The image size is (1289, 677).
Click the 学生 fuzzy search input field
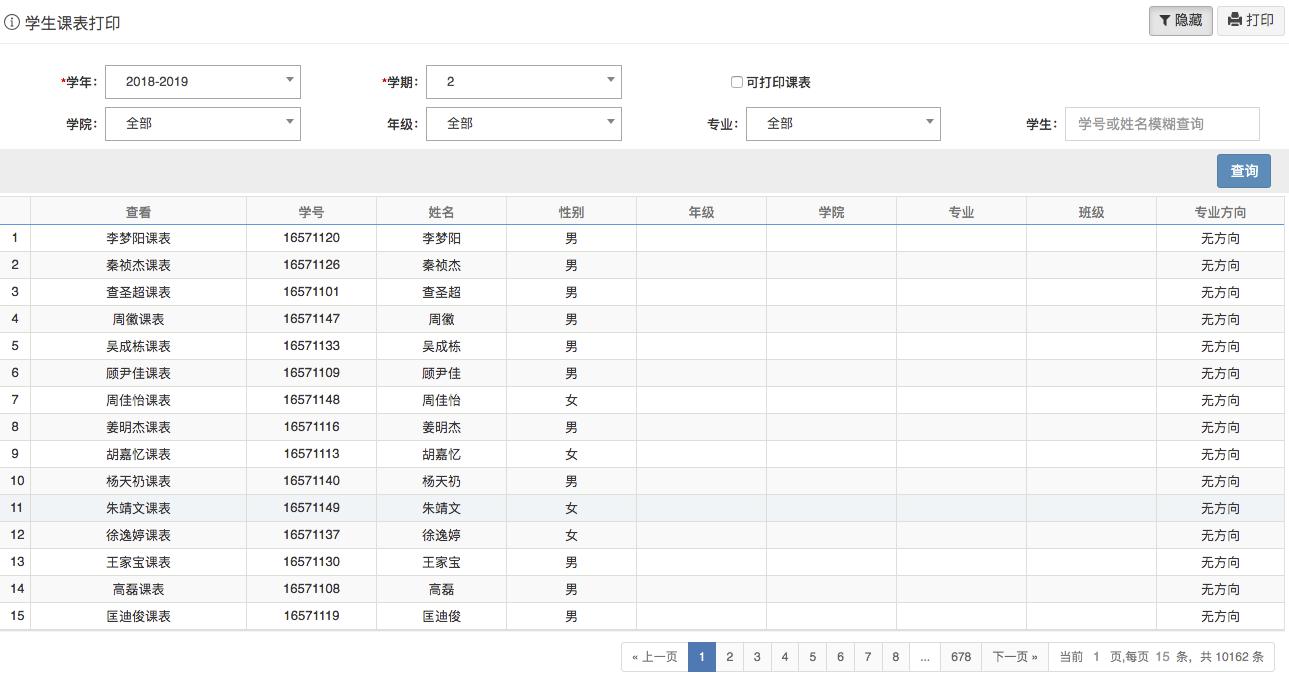point(1162,123)
